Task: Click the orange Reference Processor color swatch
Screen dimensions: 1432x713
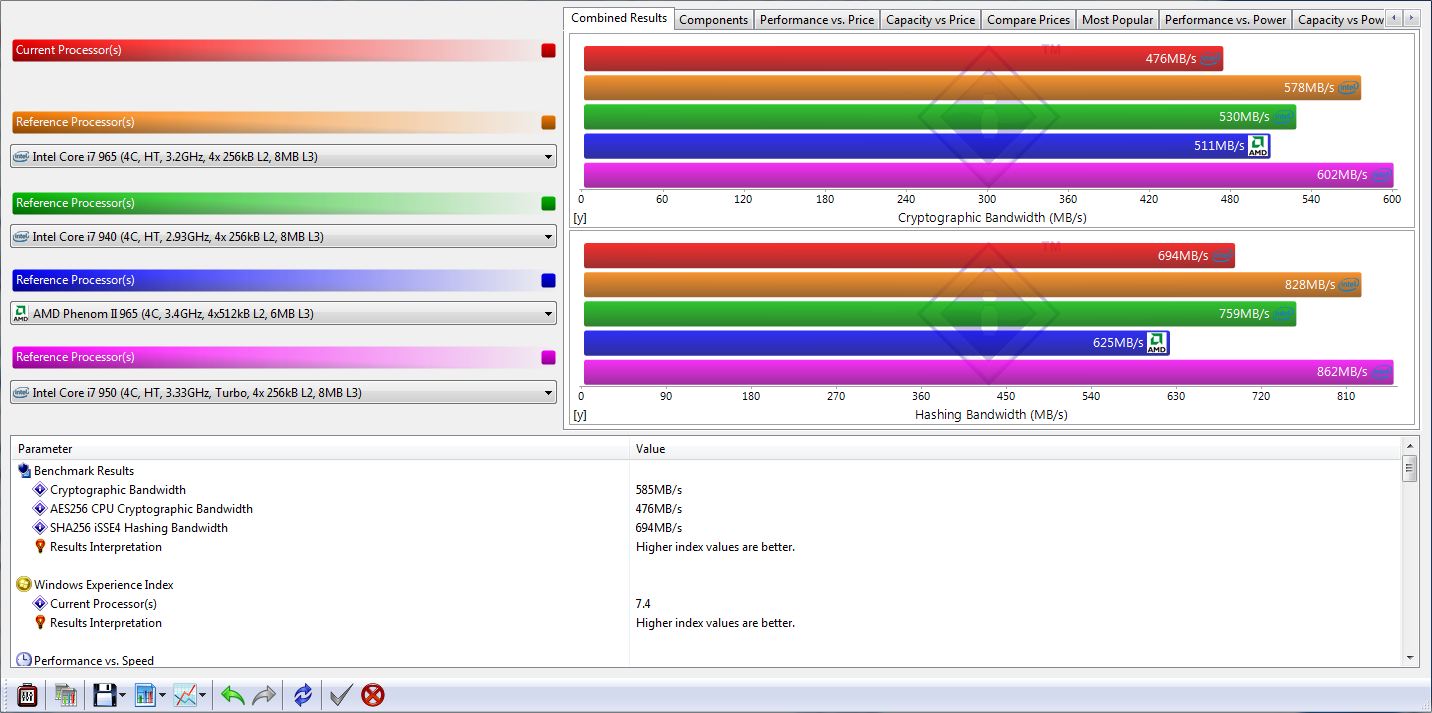Action: click(548, 122)
